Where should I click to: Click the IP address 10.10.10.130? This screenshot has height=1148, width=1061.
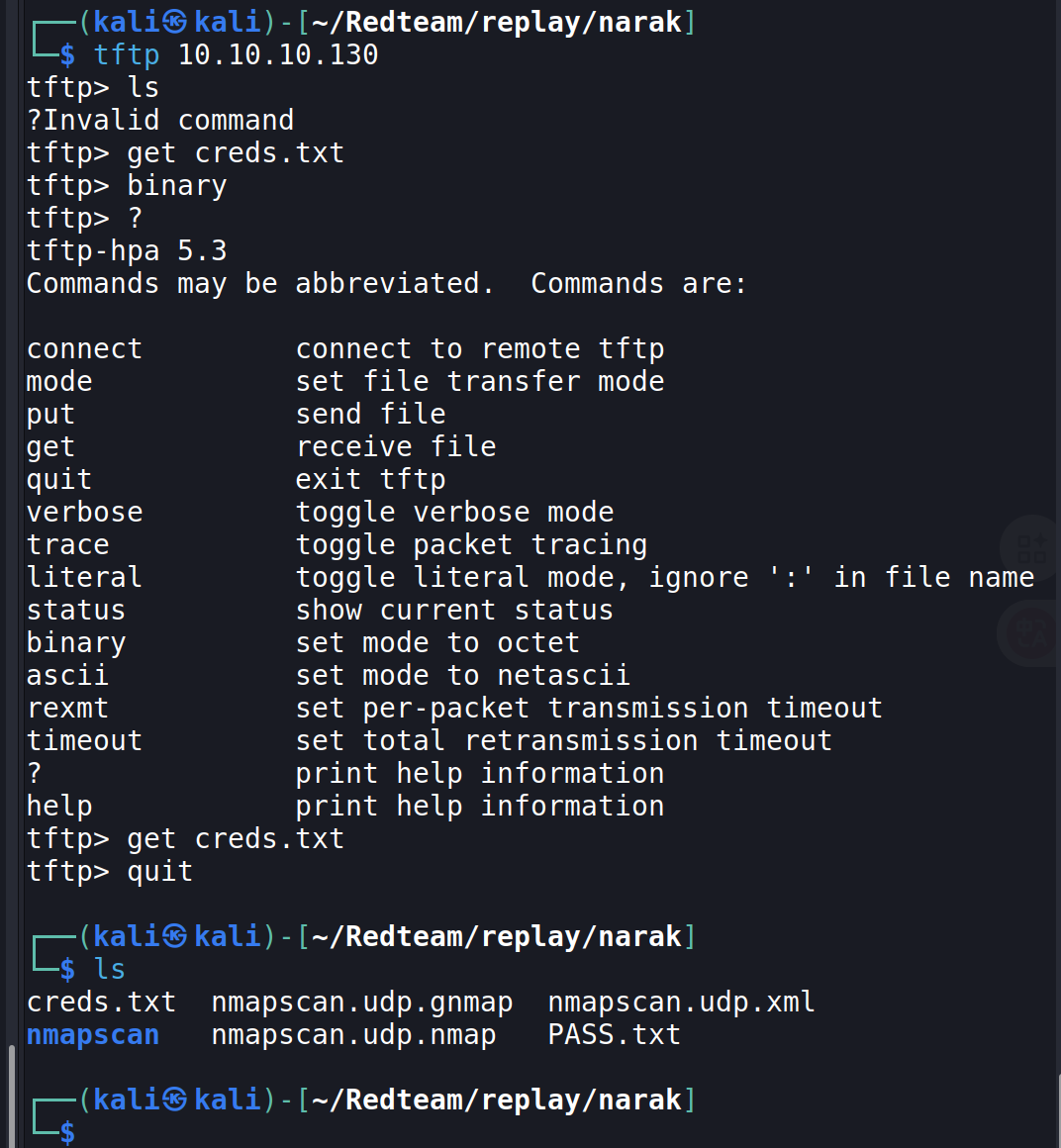coord(278,54)
